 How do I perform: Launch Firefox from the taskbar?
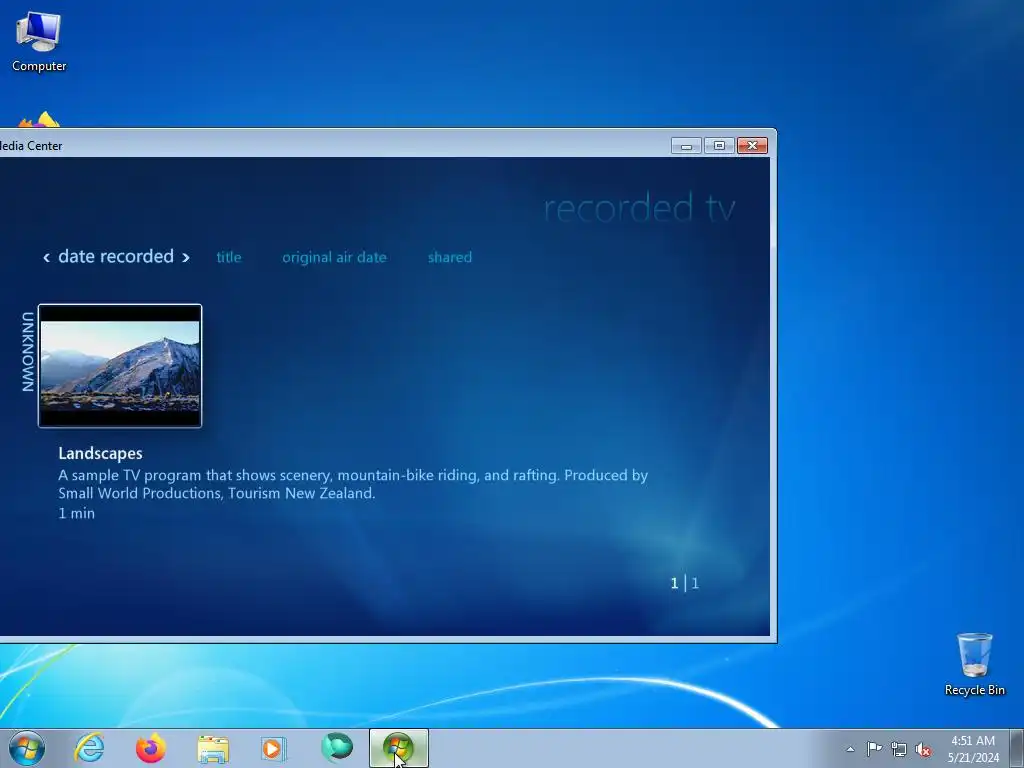[x=151, y=748]
